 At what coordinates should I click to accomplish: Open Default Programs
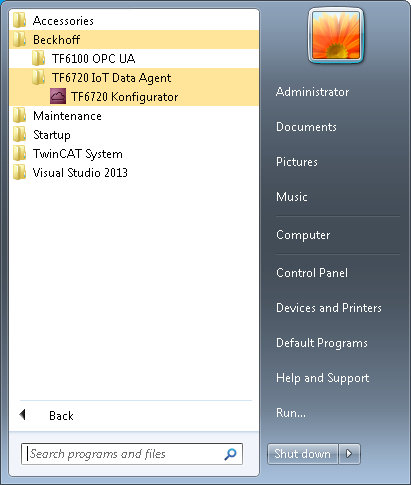[322, 343]
